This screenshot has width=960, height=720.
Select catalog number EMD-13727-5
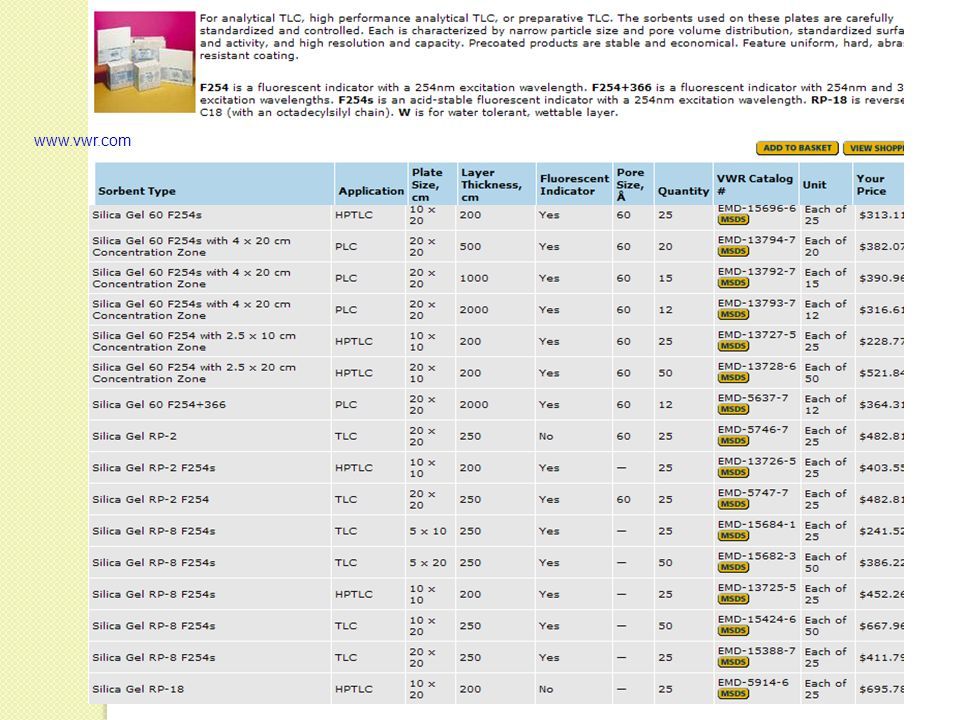[757, 335]
